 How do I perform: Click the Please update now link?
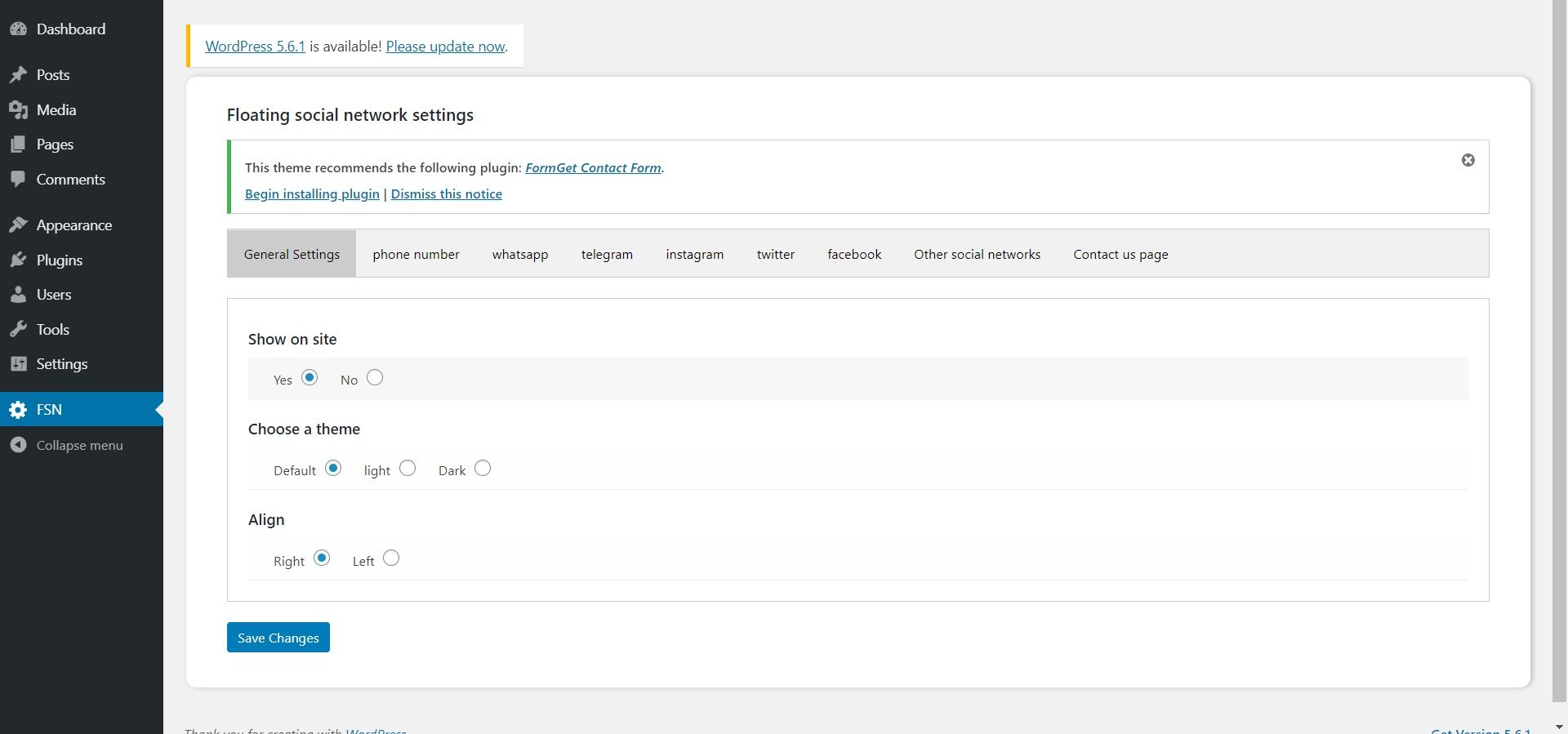445,47
